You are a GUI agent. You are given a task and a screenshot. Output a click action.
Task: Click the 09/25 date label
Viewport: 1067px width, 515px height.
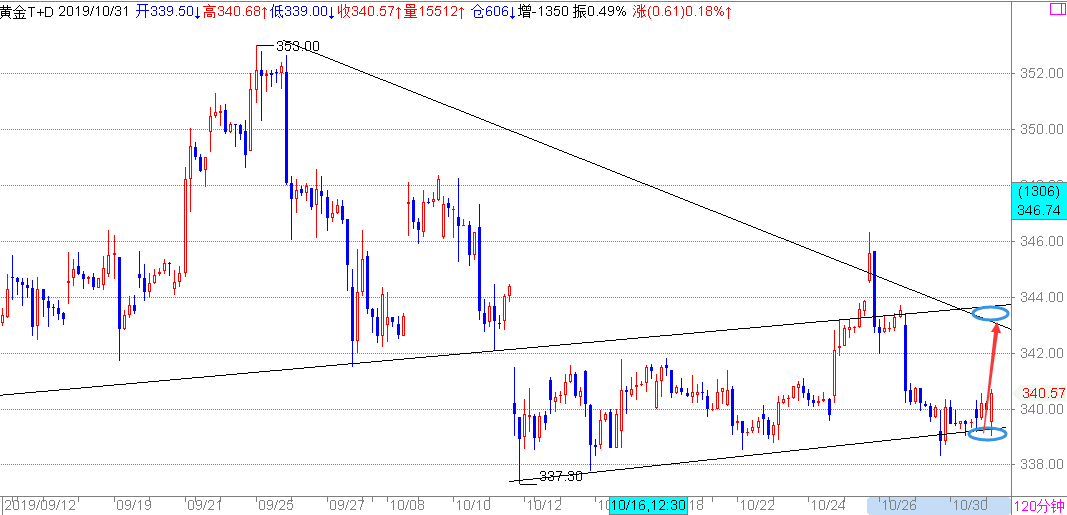tap(274, 505)
